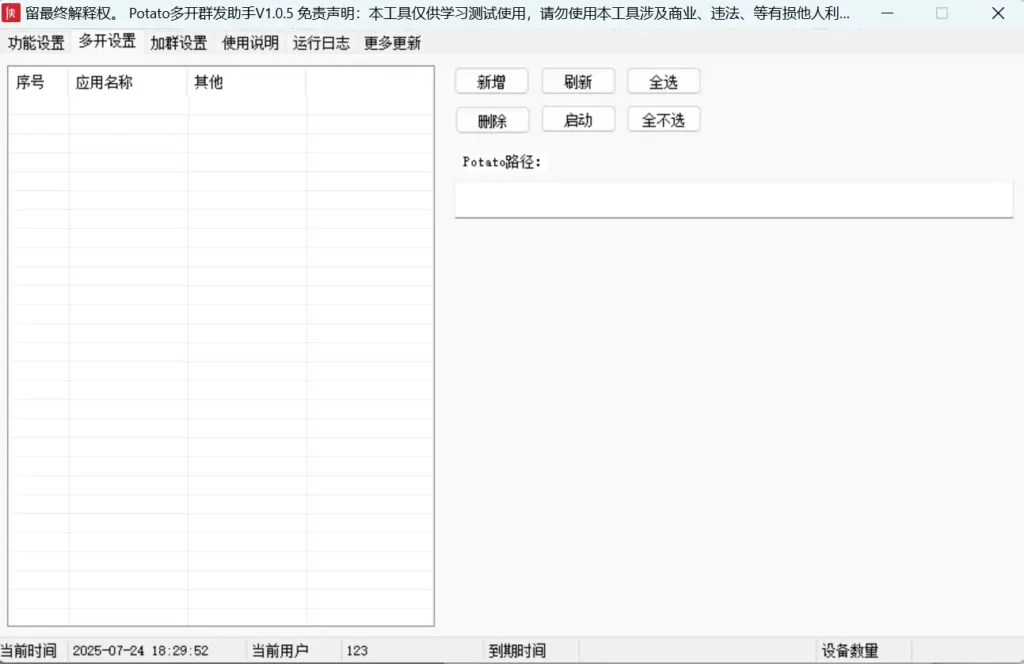The height and width of the screenshot is (664, 1024).
Task: Focus the Potato路径 input field
Action: pos(733,200)
